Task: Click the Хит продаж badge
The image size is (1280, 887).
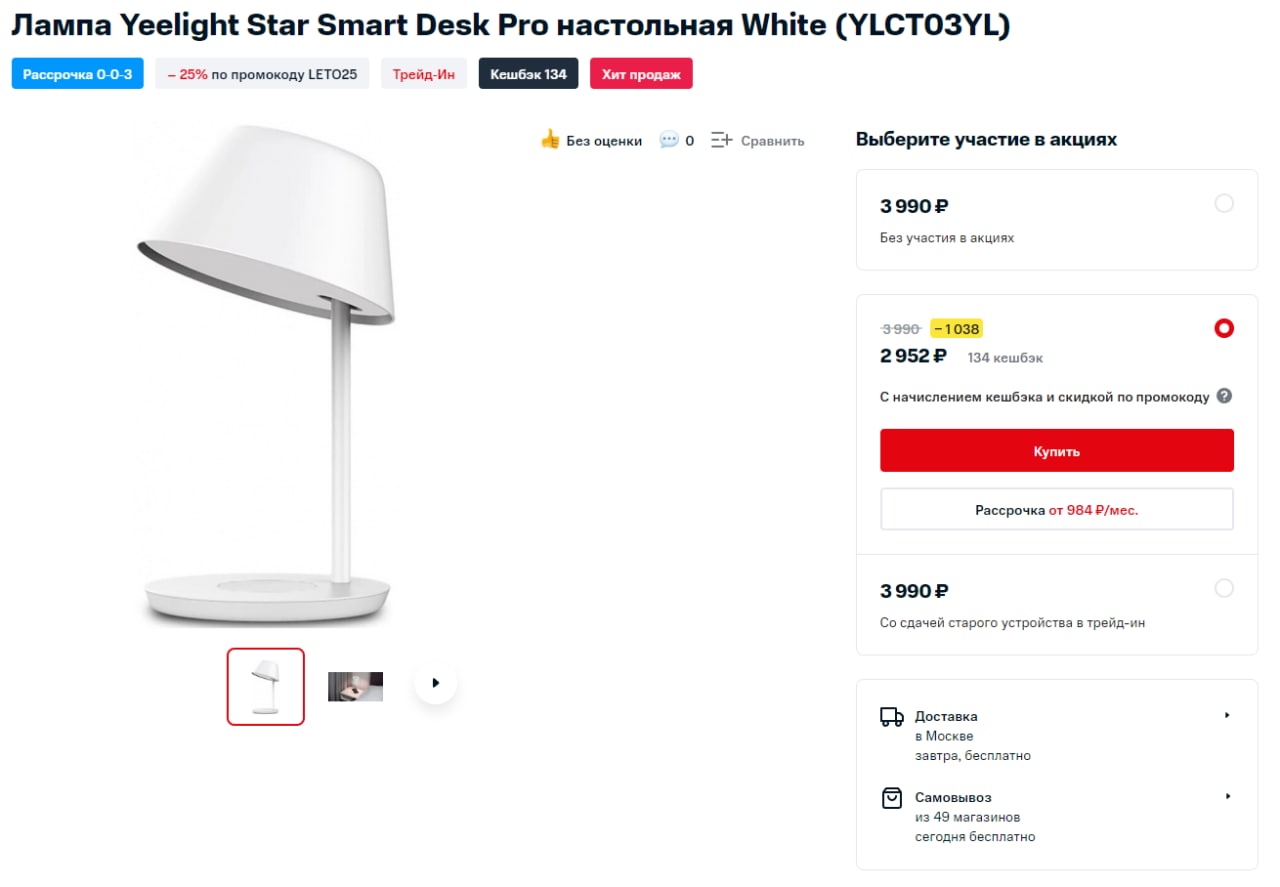Action: [641, 73]
